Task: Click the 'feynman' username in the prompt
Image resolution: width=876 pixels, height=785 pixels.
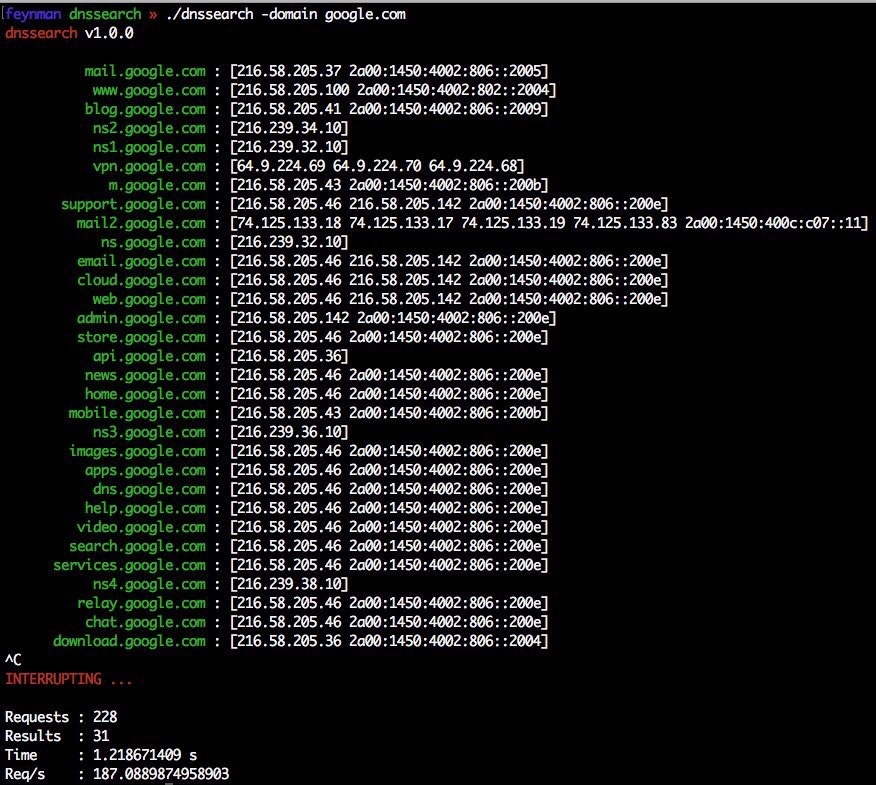Action: pos(33,14)
